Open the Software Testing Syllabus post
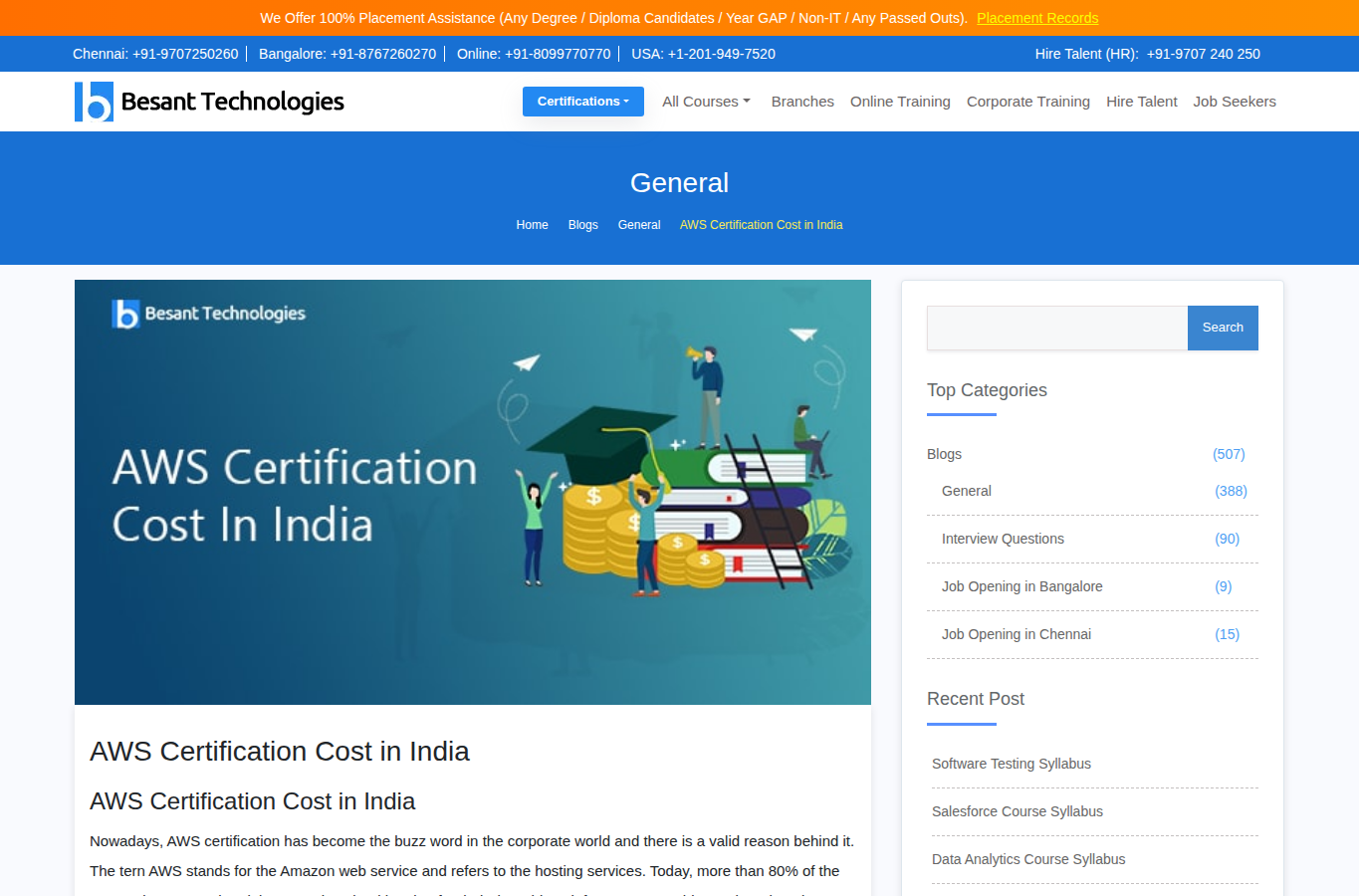Viewport: 1359px width, 896px height. [x=1012, y=764]
